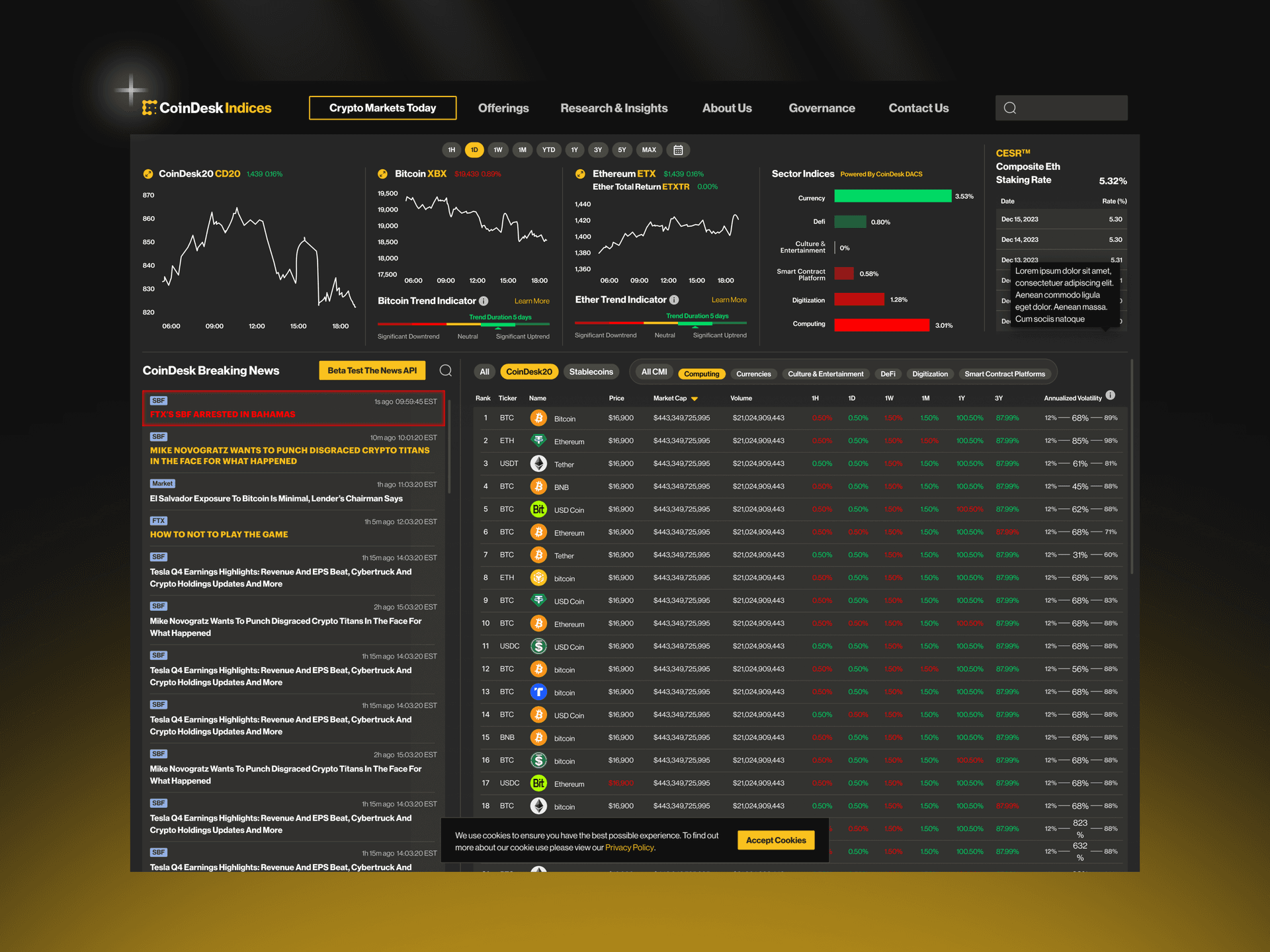
Task: Open Bitcoin Trend Indicator info icon
Action: click(484, 301)
